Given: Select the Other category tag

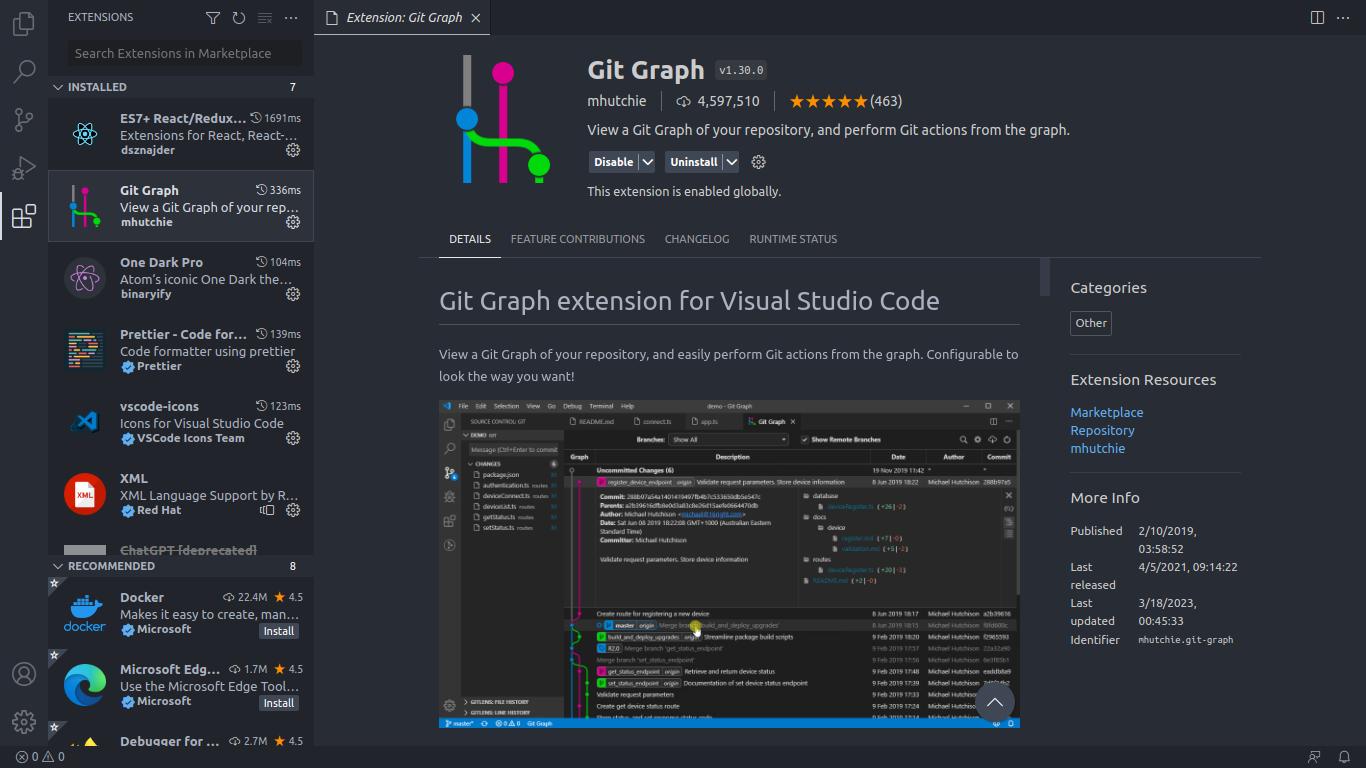Looking at the screenshot, I should 1091,323.
